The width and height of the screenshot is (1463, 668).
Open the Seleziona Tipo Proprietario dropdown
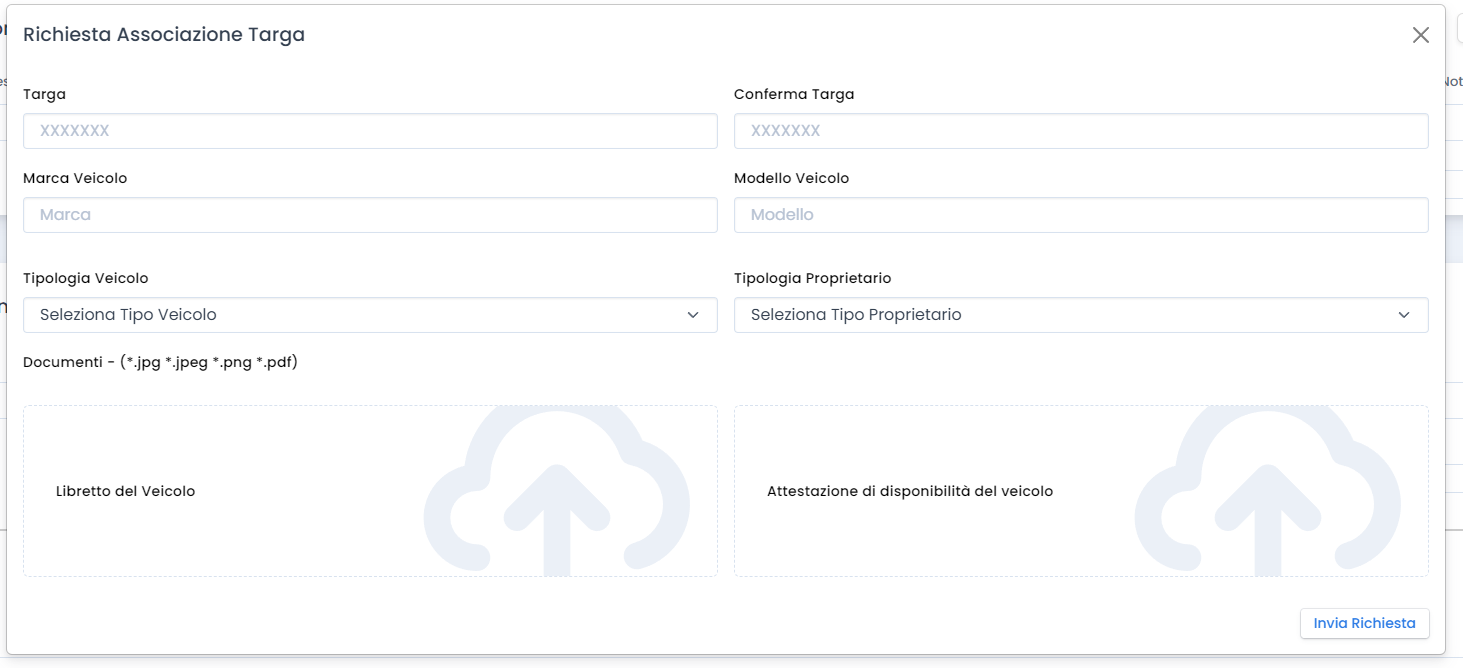click(x=1080, y=315)
